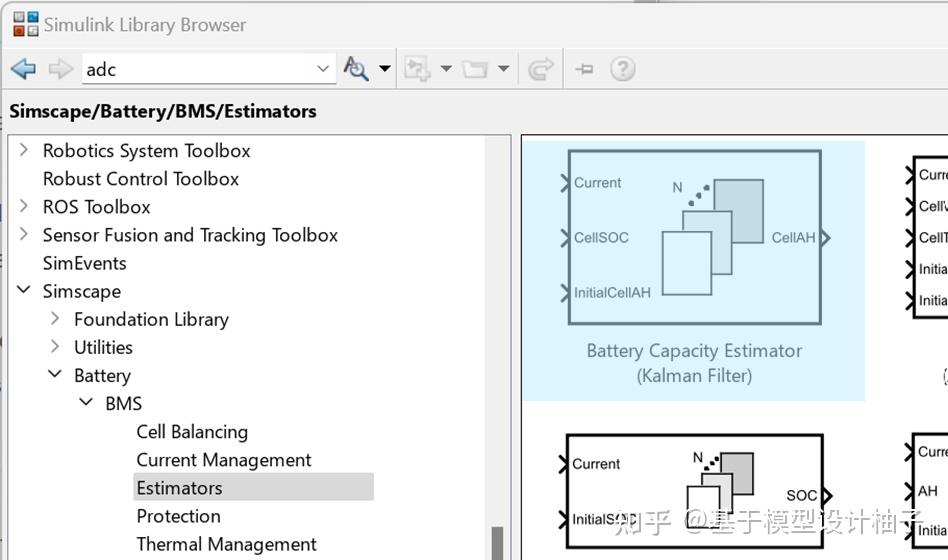The height and width of the screenshot is (560, 948).
Task: Select Foundation Library label
Action: (151, 319)
